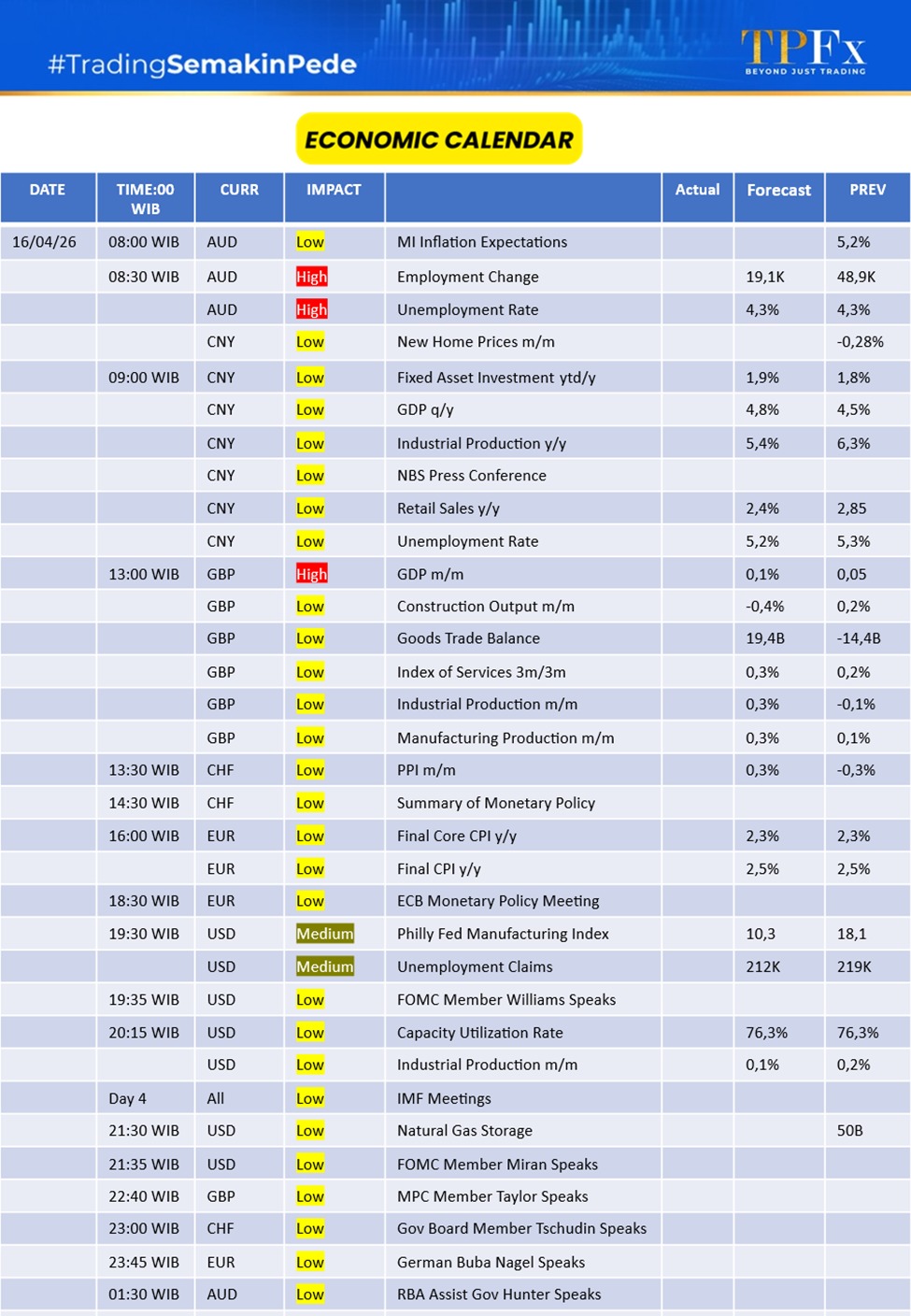The image size is (911, 1316).
Task: Select the FOMC Member Williams Speaks event
Action: pyautogui.click(x=505, y=999)
